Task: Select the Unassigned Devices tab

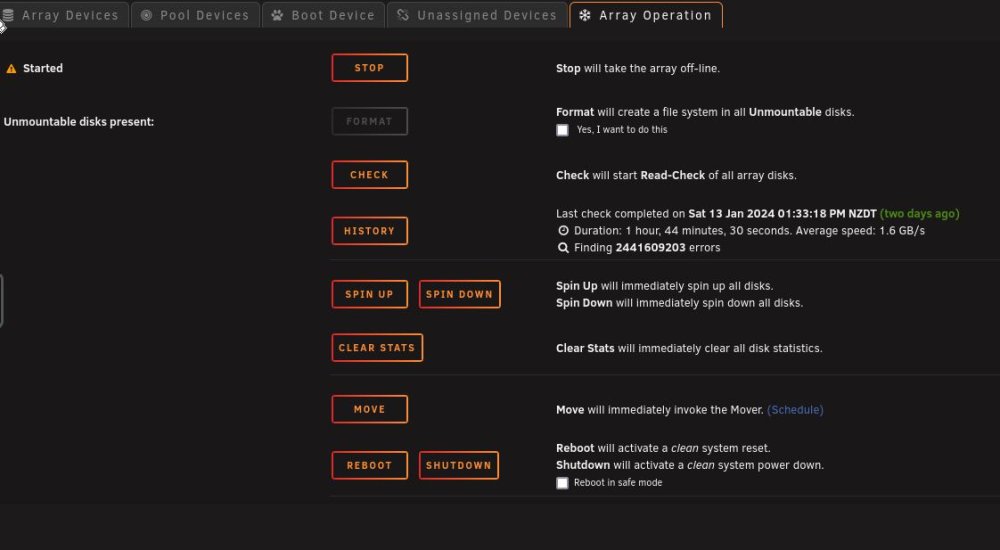Action: click(x=477, y=15)
